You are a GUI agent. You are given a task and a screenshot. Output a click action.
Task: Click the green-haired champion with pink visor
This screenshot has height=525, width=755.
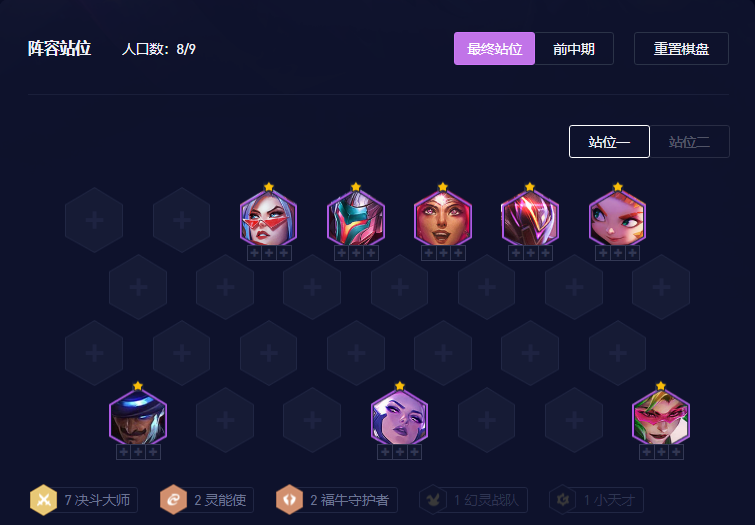(x=661, y=417)
